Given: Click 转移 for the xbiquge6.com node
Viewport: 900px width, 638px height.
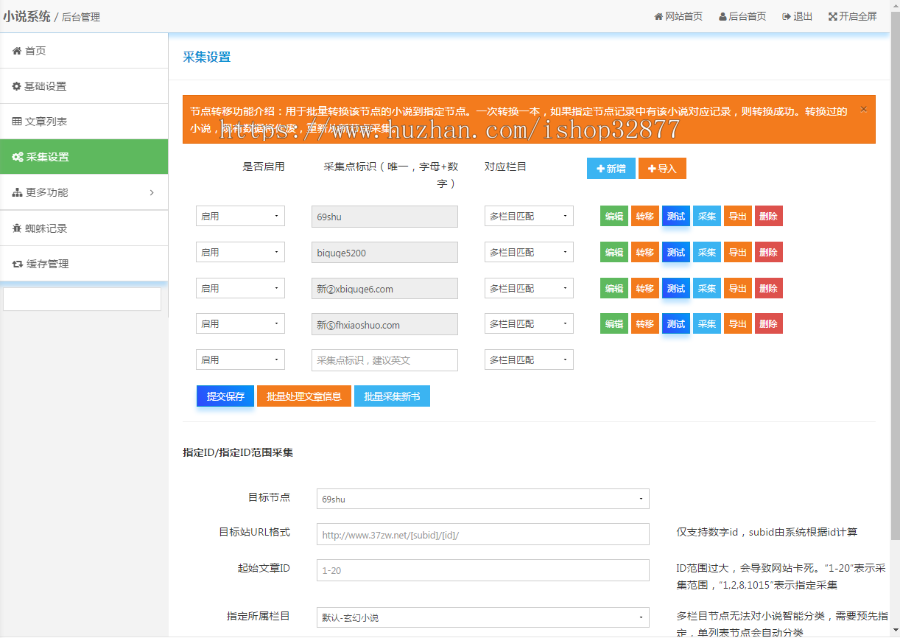Looking at the screenshot, I should tap(645, 288).
